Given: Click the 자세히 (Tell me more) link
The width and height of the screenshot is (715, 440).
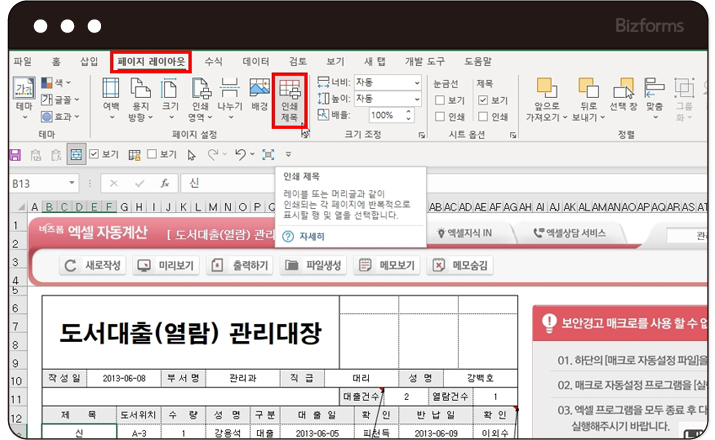Looking at the screenshot, I should point(307,237).
